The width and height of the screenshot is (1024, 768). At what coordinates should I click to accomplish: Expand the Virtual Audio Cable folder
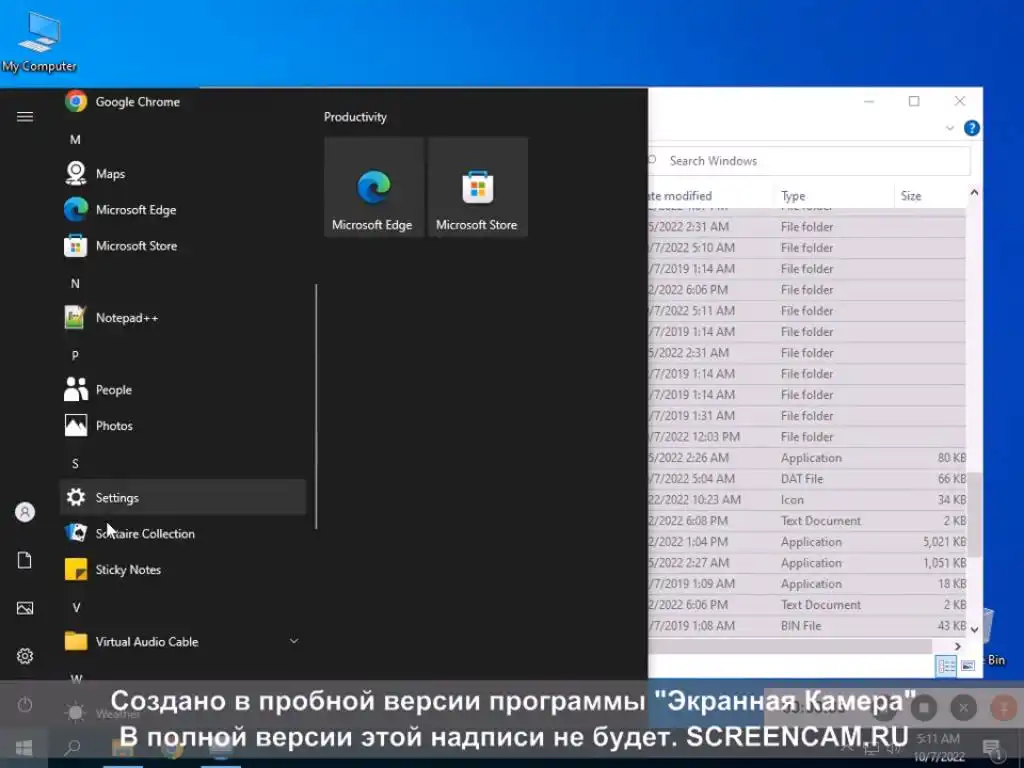[x=182, y=641]
